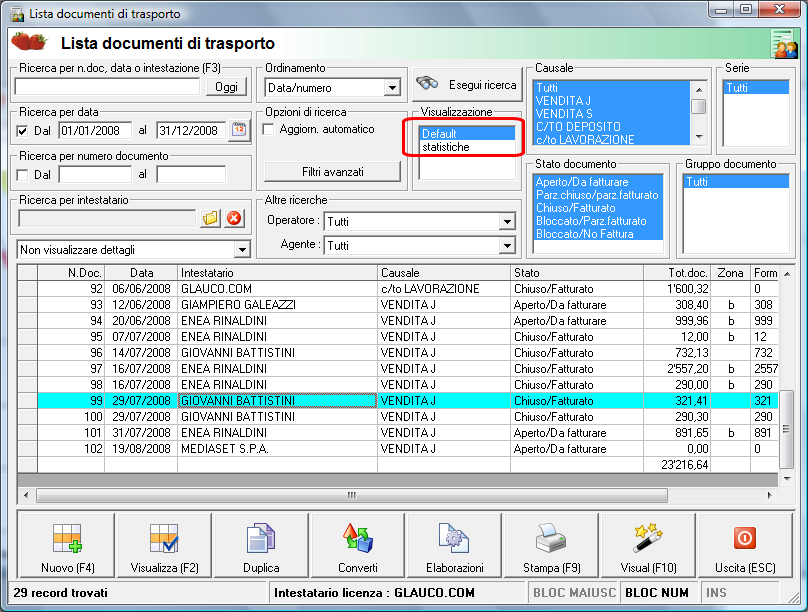Select C/TO DEPOSITO in Causale list
The height and width of the screenshot is (612, 808).
click(x=612, y=127)
